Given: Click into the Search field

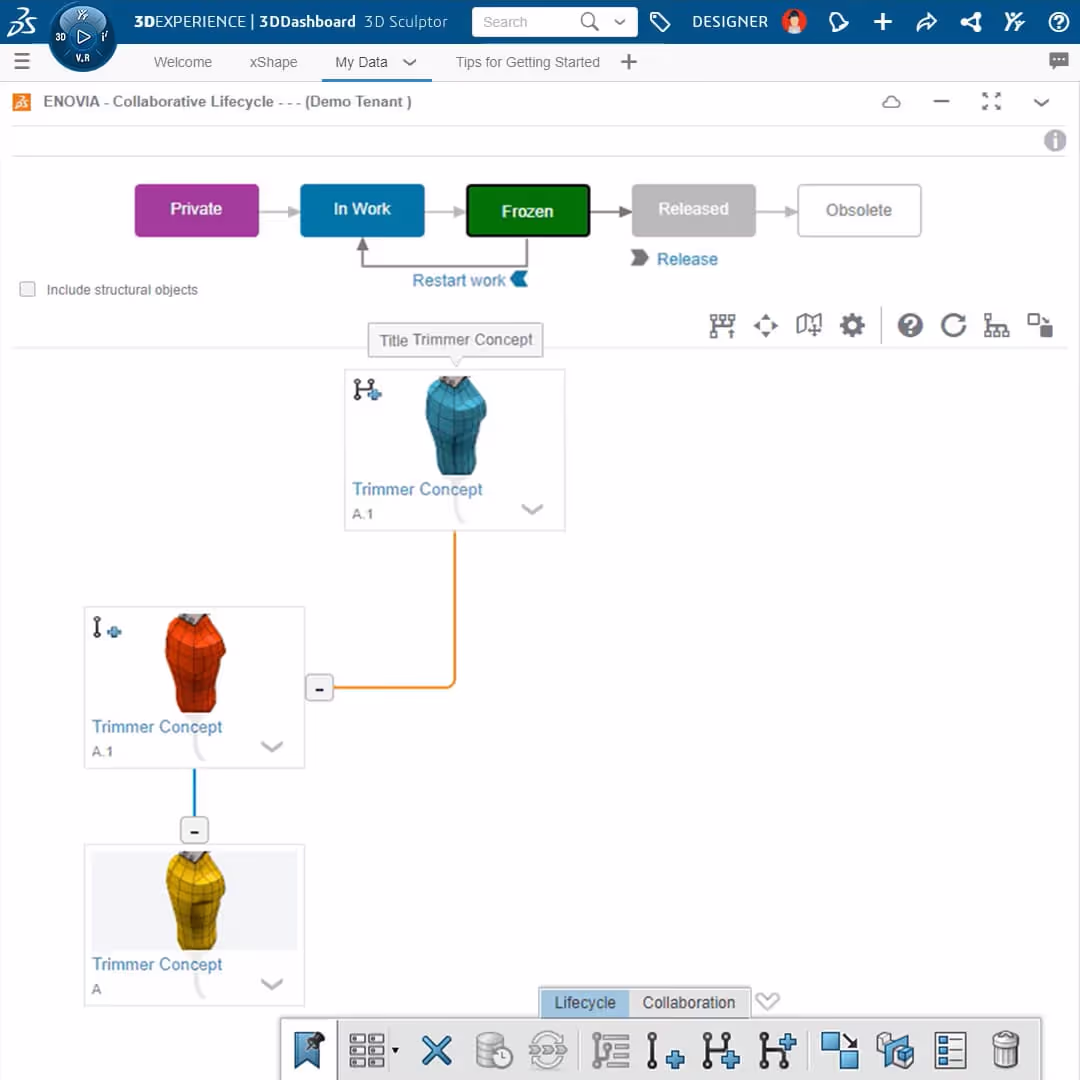Looking at the screenshot, I should (527, 22).
